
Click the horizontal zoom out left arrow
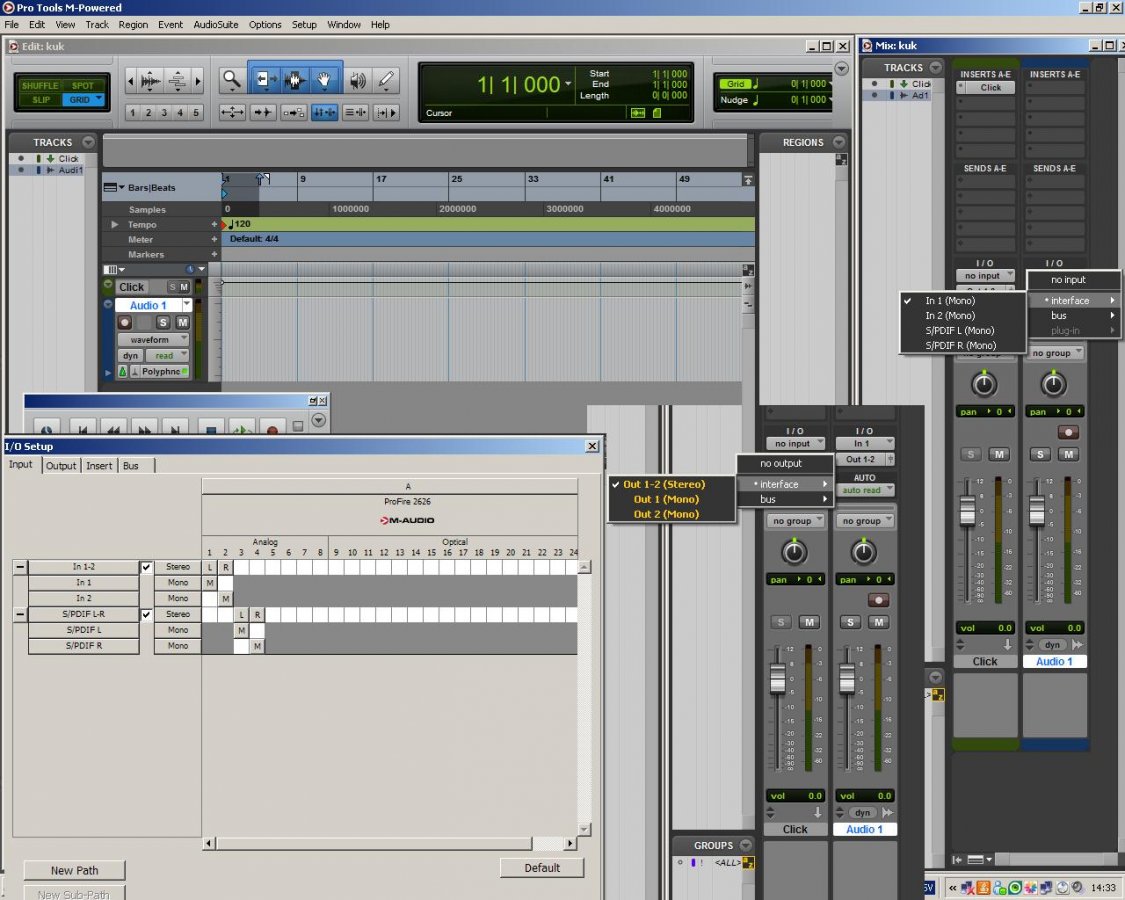[x=130, y=80]
